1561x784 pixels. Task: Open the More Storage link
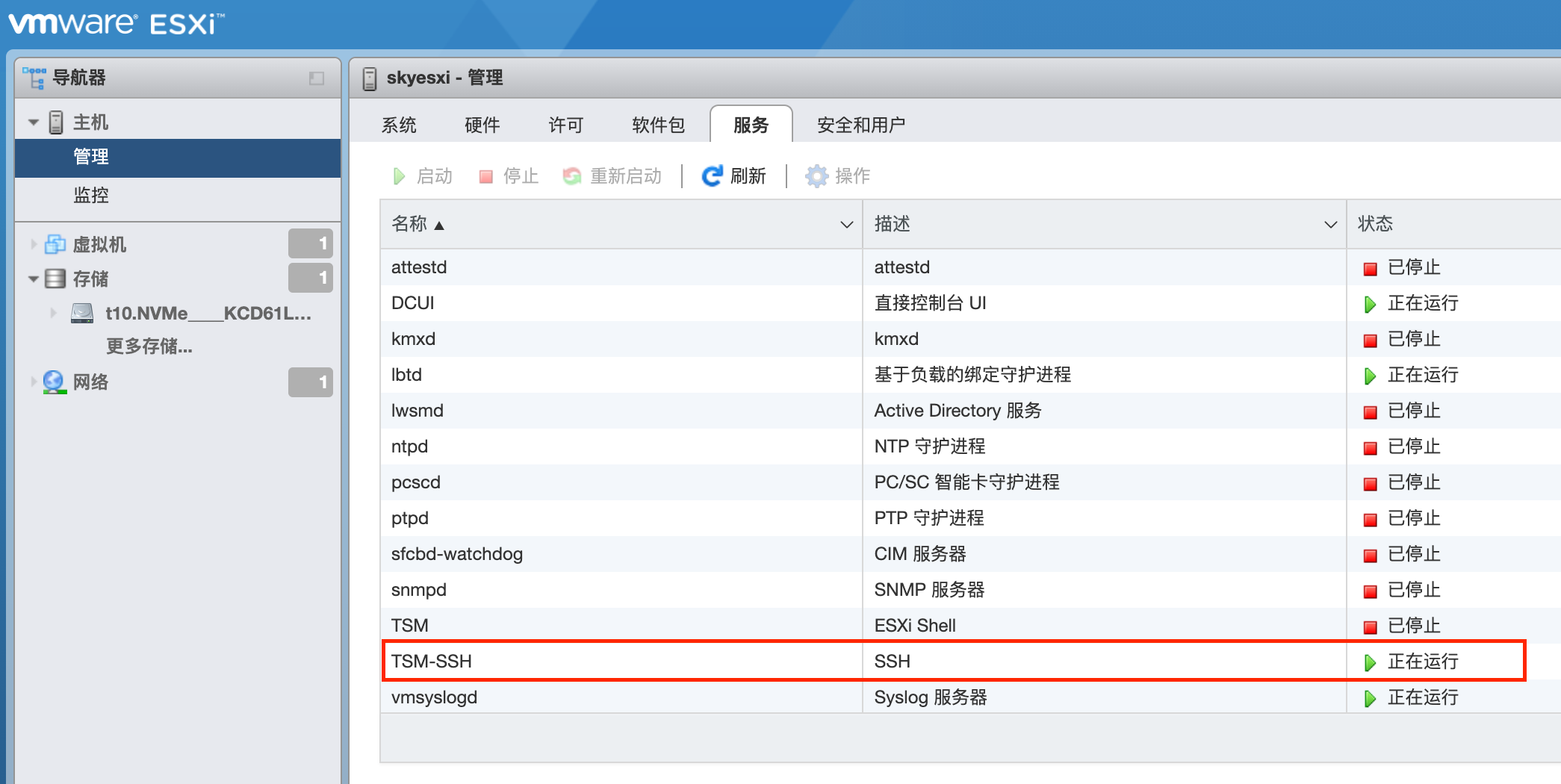tap(149, 346)
